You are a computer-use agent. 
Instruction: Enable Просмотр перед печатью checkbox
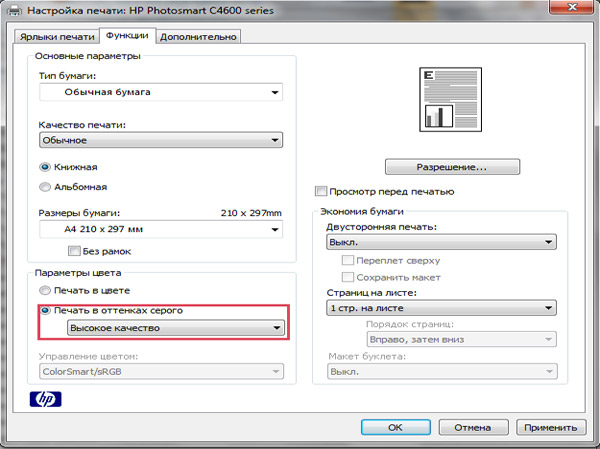tap(321, 191)
